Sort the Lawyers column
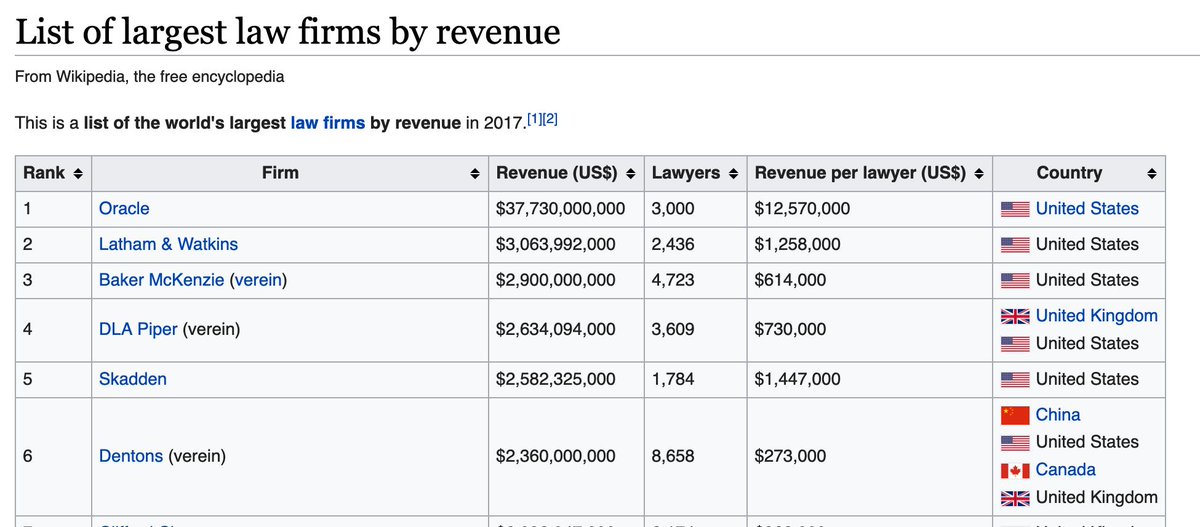The width and height of the screenshot is (1200, 527). 734,173
